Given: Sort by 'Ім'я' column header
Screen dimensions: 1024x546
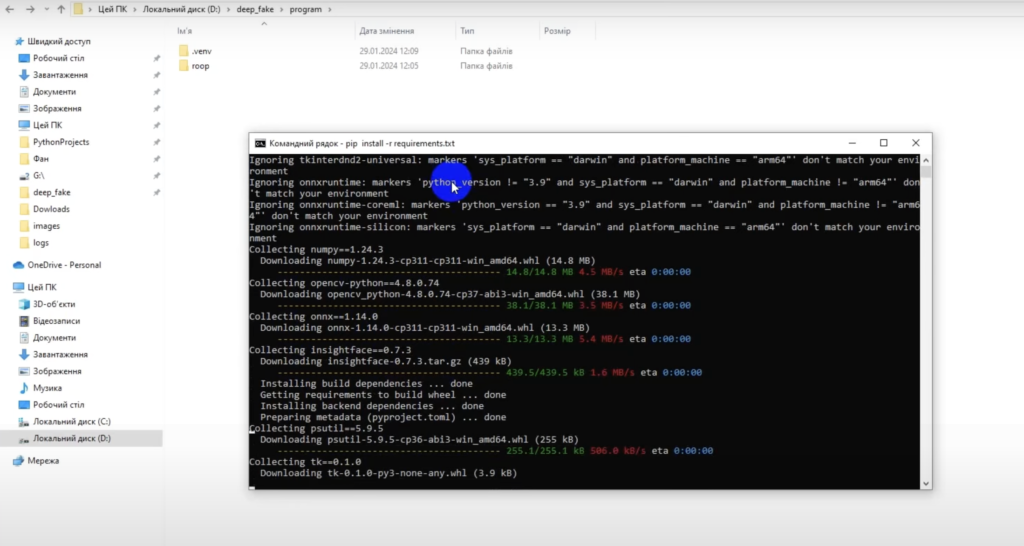Looking at the screenshot, I should click(x=185, y=31).
